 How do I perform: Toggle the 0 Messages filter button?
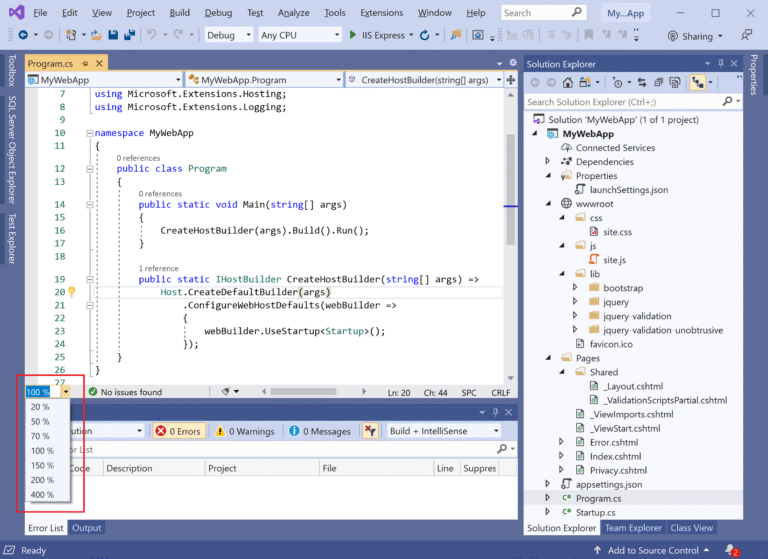(320, 431)
